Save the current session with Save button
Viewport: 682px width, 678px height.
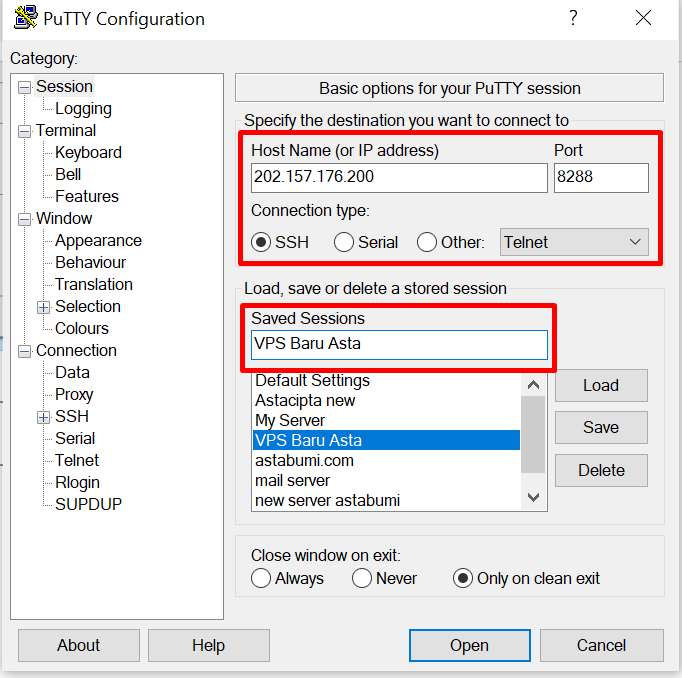click(x=600, y=427)
